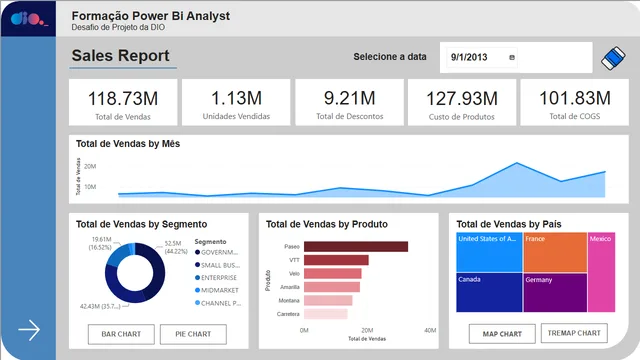This screenshot has height=360, width=640.
Task: Select the Velo bar
Action: (333, 273)
